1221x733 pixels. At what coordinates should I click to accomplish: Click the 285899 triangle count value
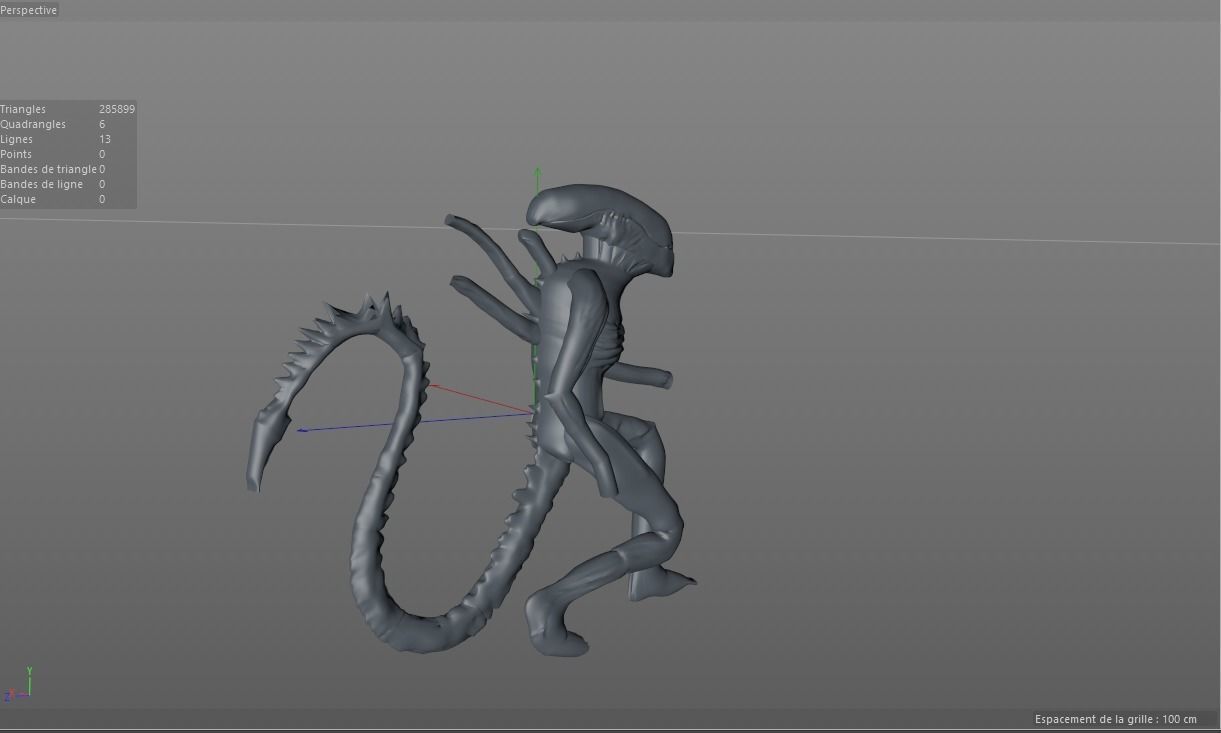(117, 109)
